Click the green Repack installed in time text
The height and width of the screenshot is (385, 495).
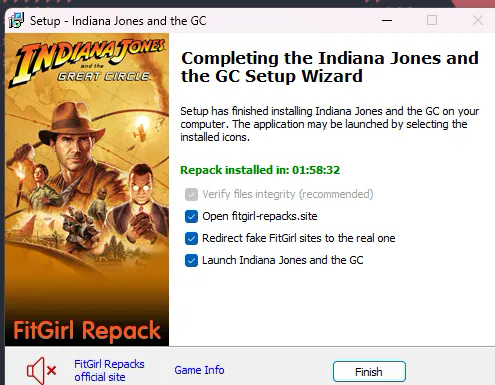click(x=260, y=170)
